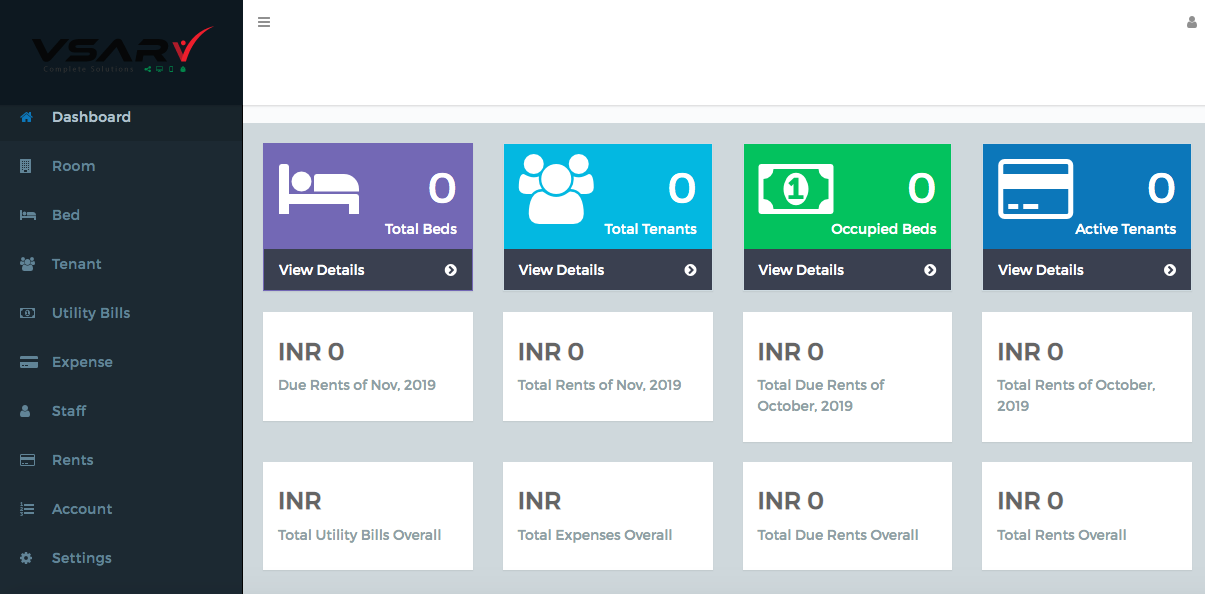Open the Due Rents of Nov, 2019 card

coord(367,366)
